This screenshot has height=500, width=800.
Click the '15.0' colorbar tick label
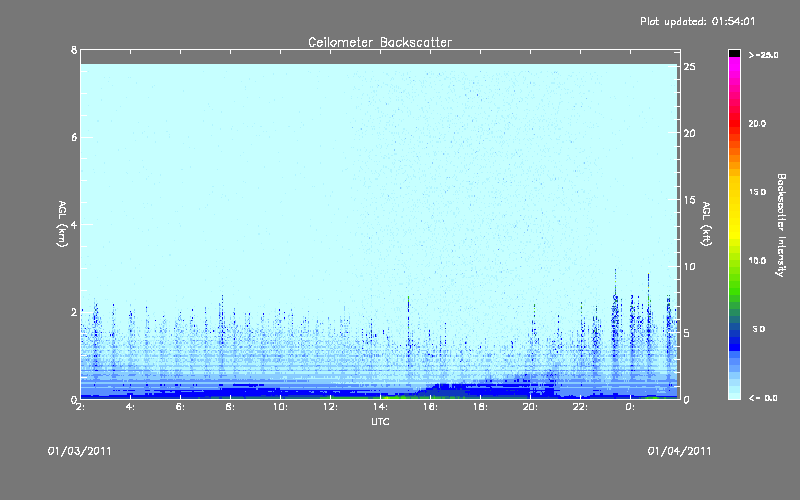[x=757, y=192]
